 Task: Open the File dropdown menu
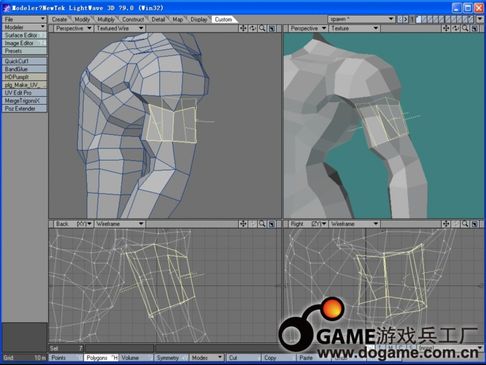coord(24,19)
